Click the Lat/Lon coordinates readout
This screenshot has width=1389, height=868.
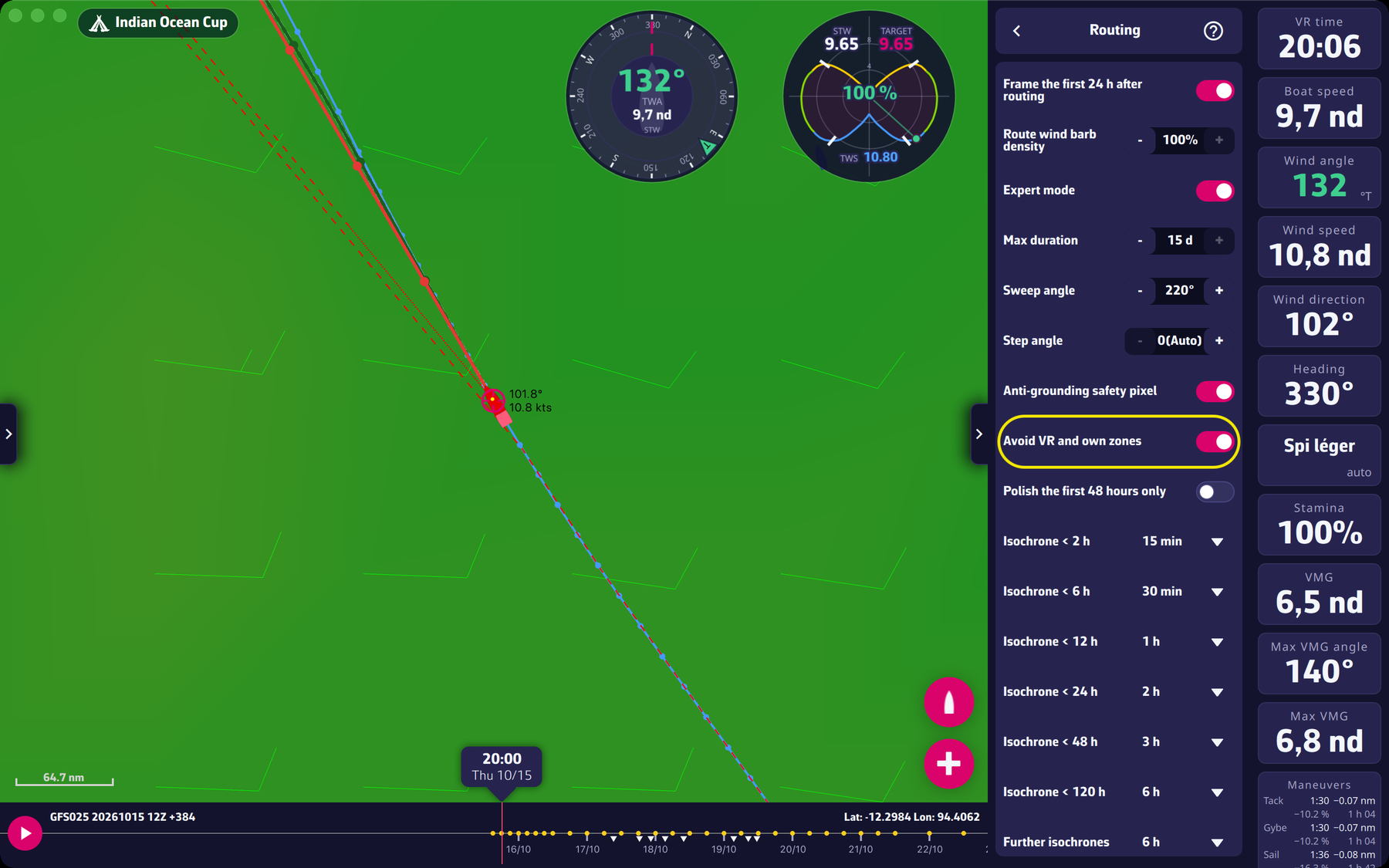tap(911, 817)
